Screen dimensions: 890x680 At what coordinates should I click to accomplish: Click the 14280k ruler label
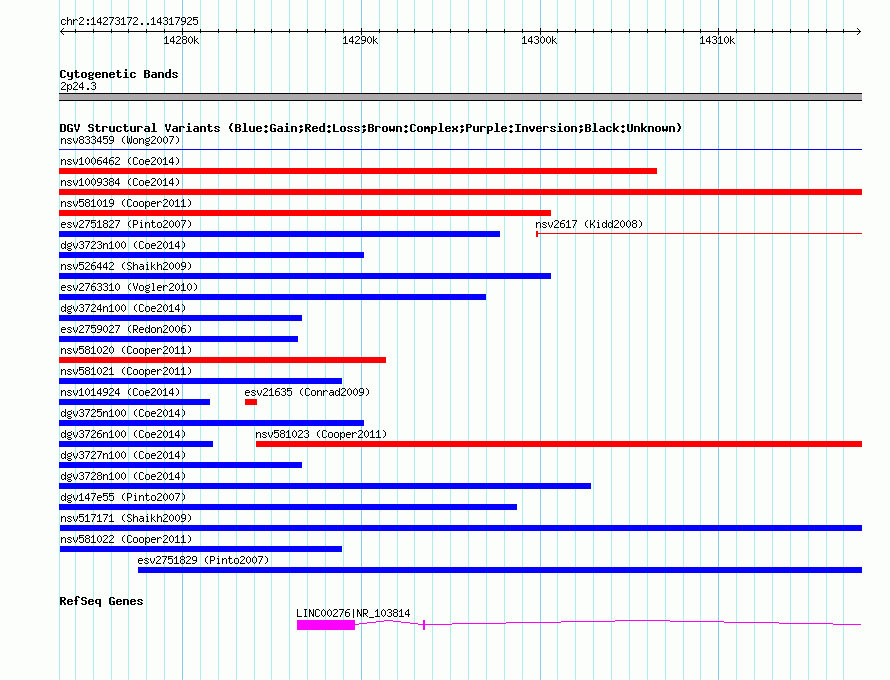pyautogui.click(x=181, y=40)
